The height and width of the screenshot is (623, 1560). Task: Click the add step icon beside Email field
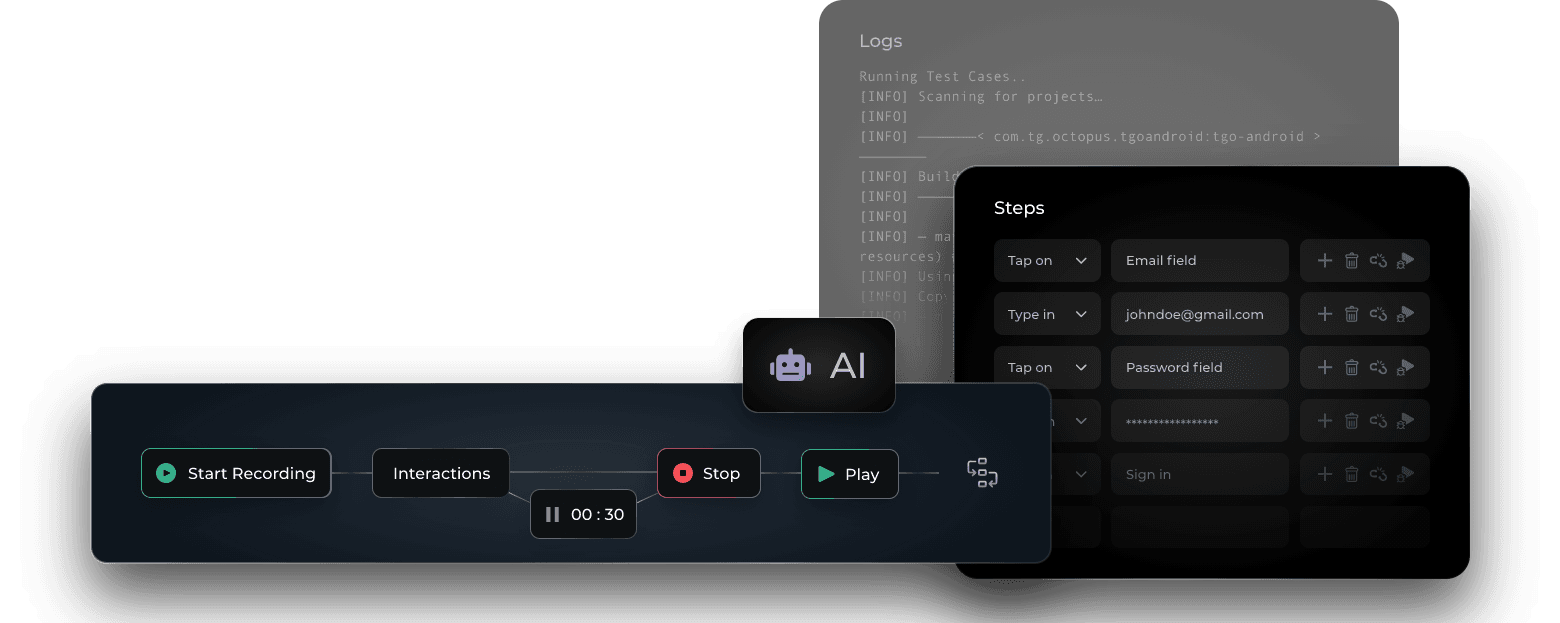1324,260
